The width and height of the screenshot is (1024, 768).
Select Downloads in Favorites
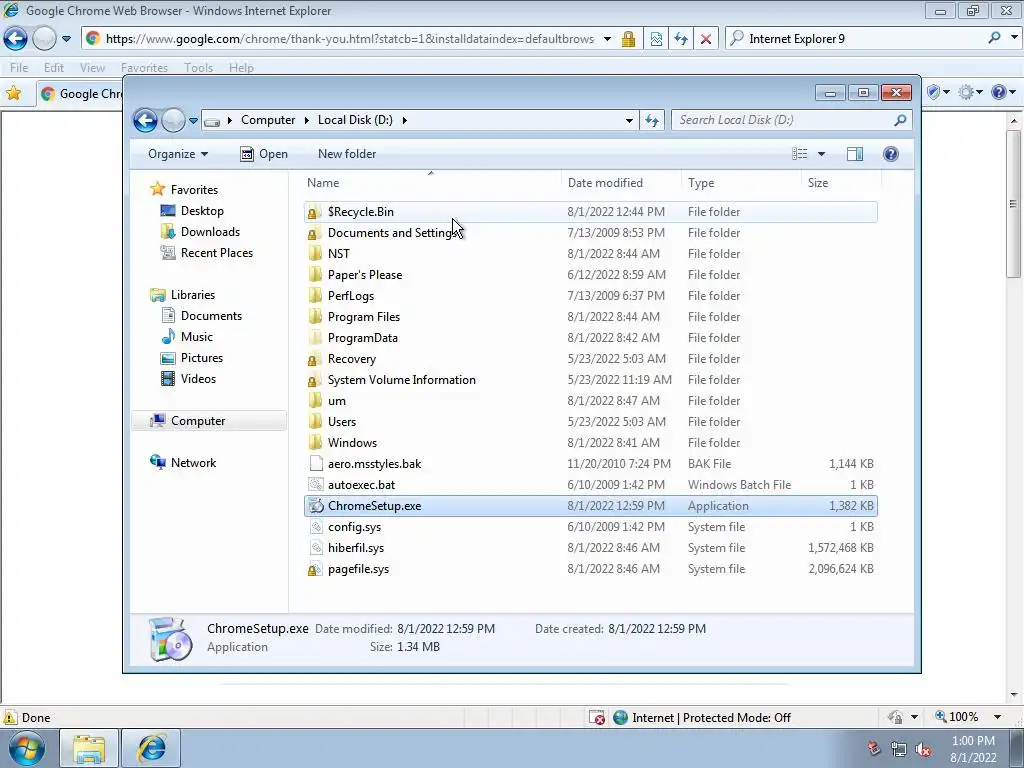point(210,232)
